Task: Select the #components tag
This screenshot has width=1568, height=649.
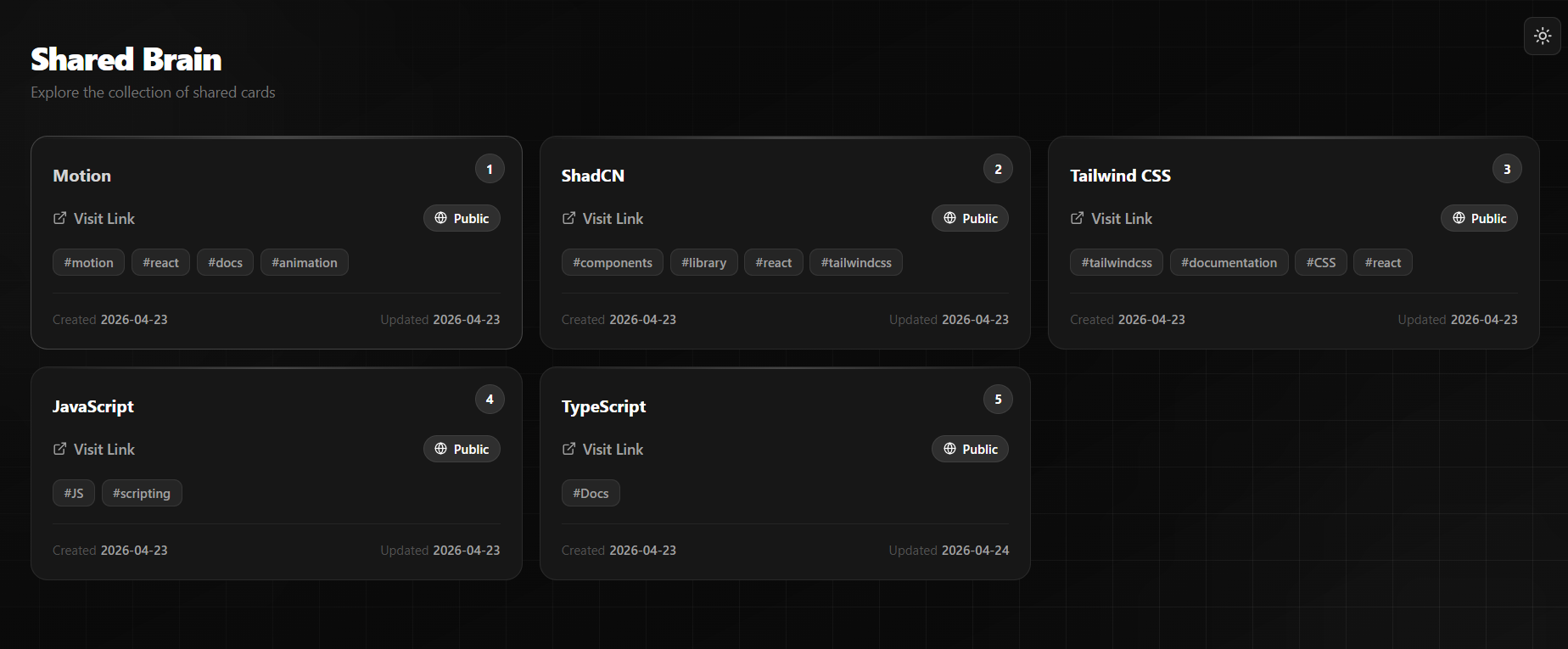Action: click(613, 262)
